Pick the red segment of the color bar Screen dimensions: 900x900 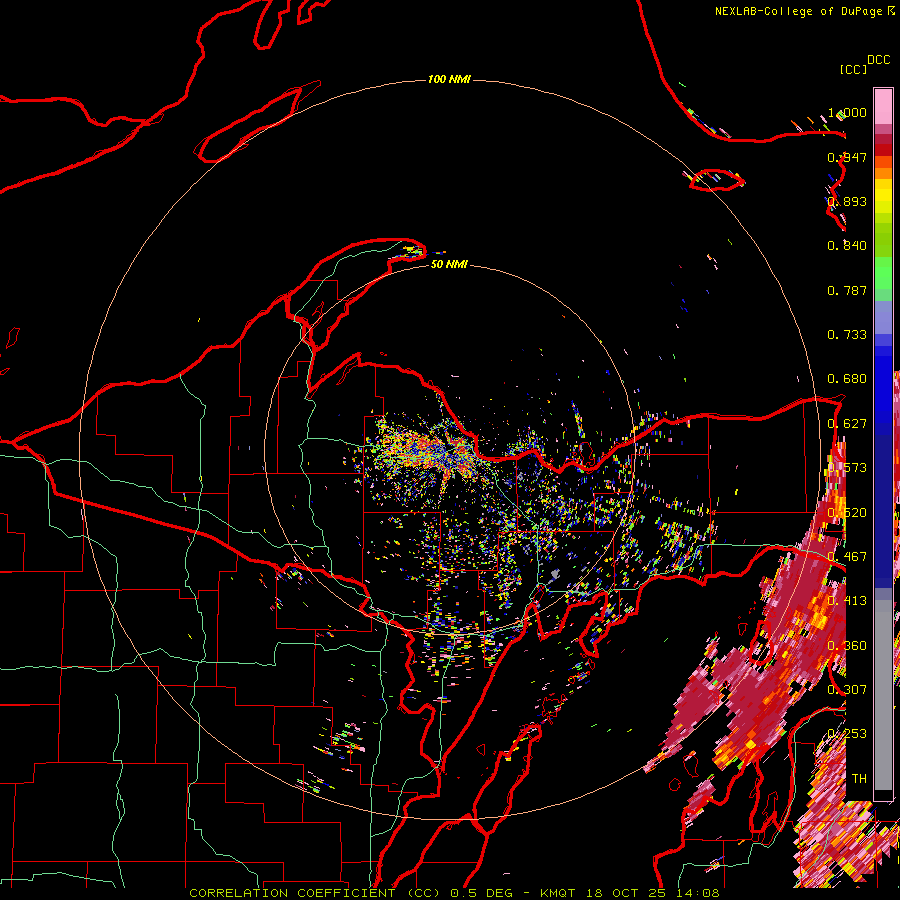883,150
